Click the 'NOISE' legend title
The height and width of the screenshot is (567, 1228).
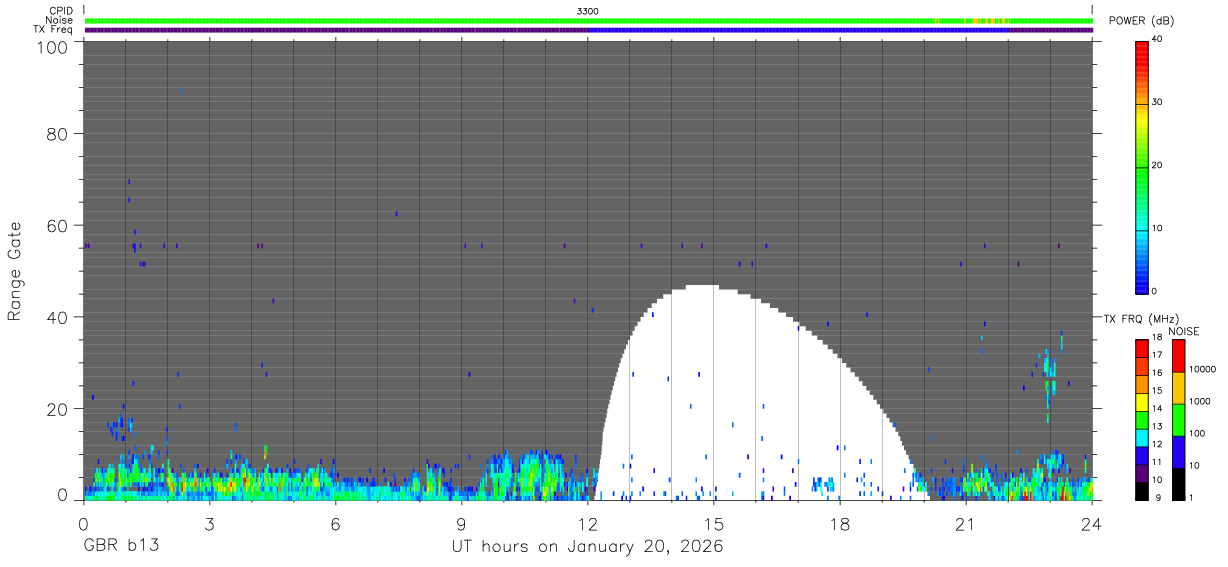click(x=1183, y=331)
